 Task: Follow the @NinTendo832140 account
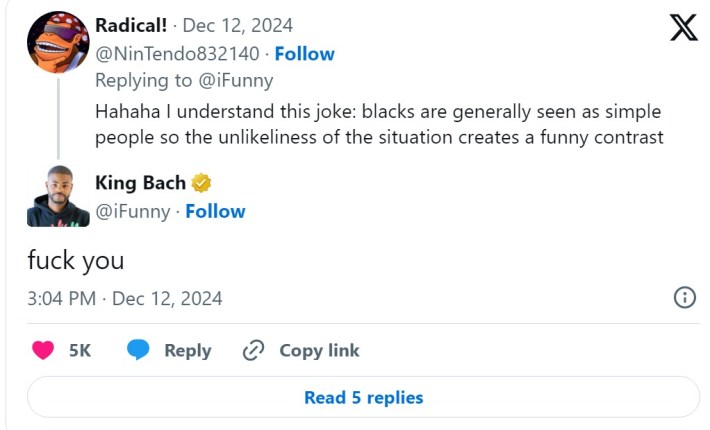click(304, 54)
